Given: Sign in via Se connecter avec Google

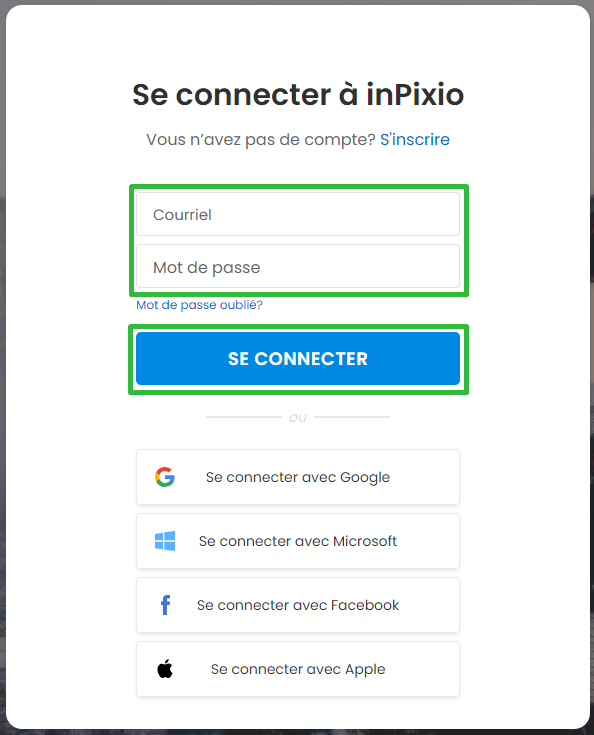Looking at the screenshot, I should coord(298,477).
